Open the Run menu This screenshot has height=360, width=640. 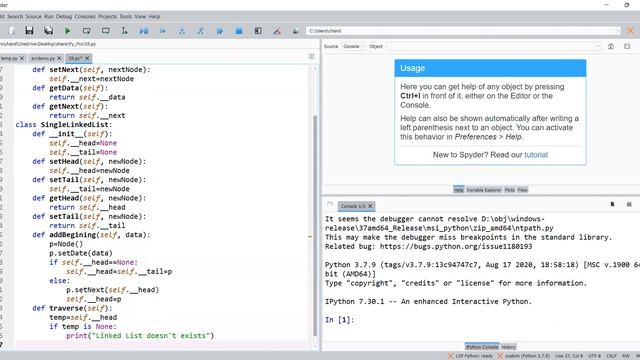coord(49,17)
